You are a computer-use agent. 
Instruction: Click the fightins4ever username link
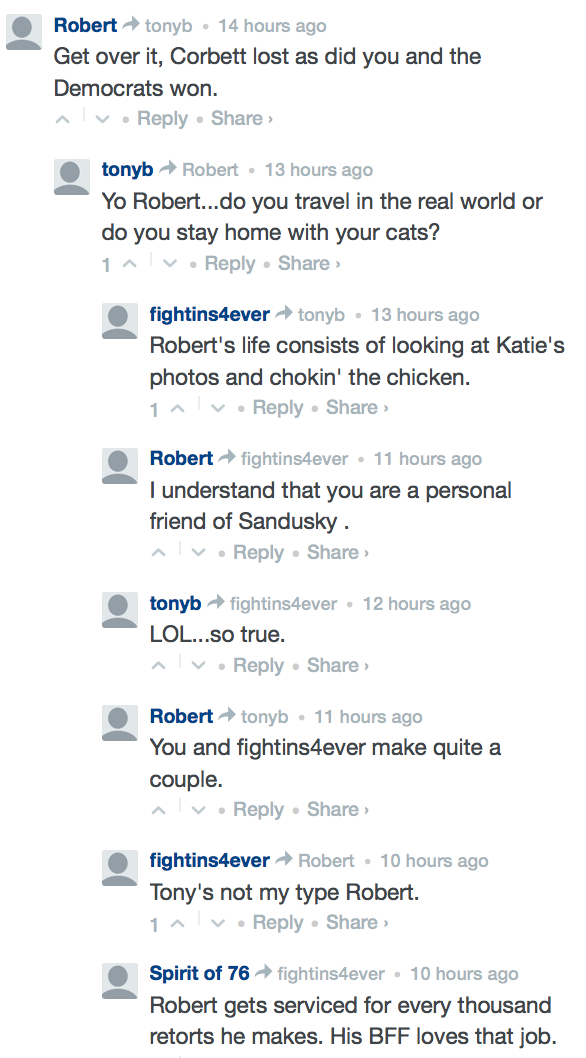[x=208, y=314]
